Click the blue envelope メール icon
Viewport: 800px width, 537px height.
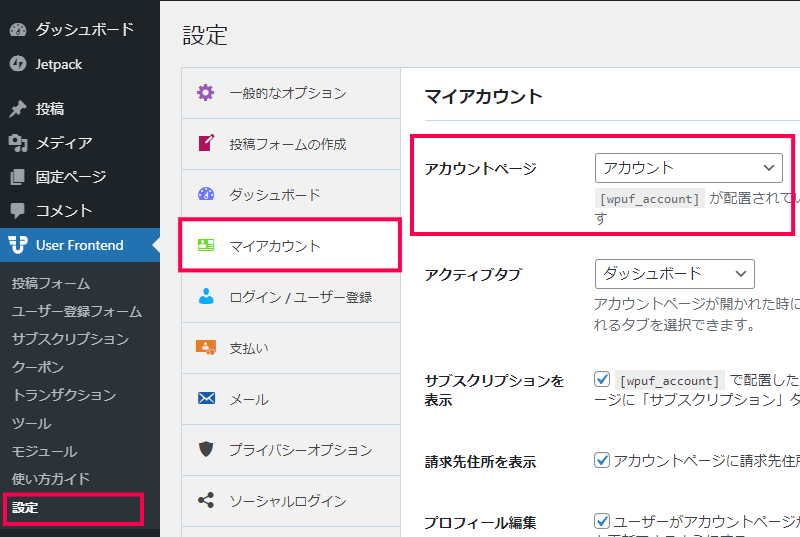(206, 398)
